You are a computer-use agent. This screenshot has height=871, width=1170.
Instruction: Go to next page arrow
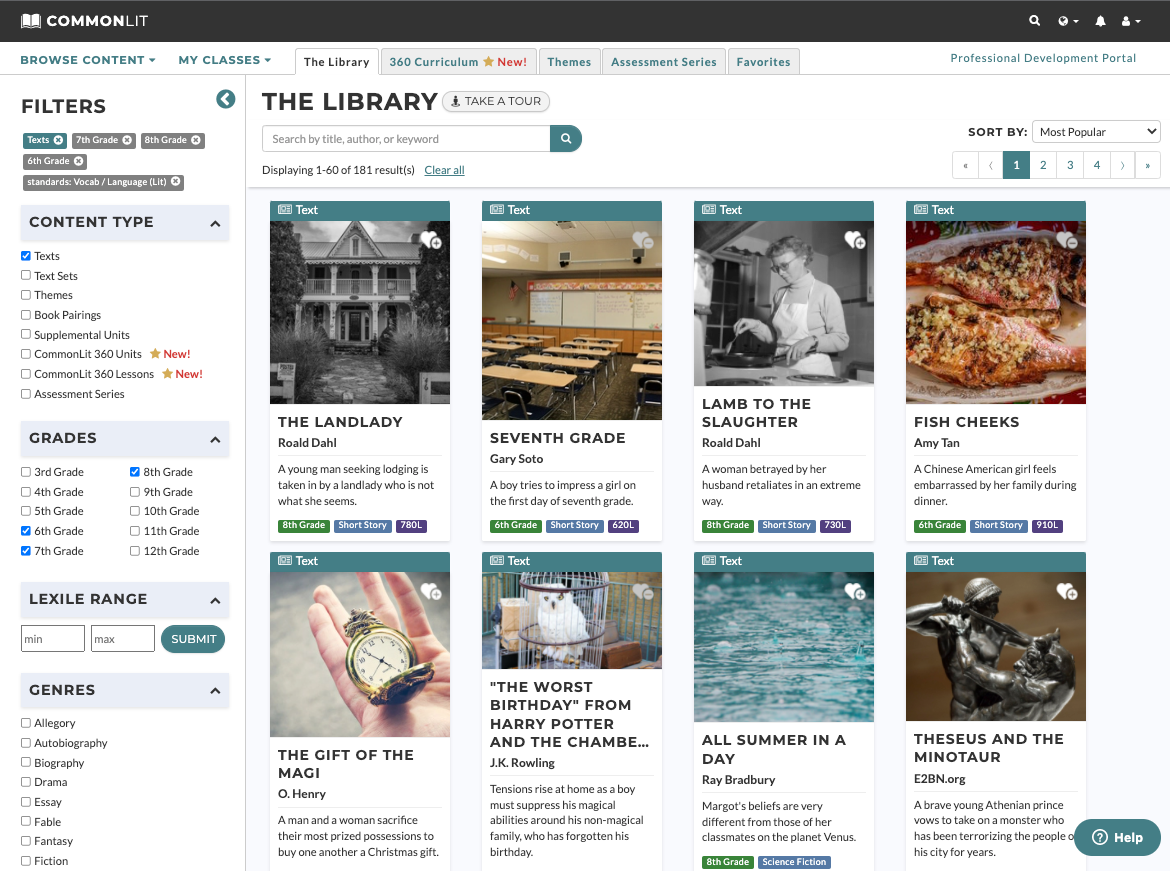point(1122,165)
